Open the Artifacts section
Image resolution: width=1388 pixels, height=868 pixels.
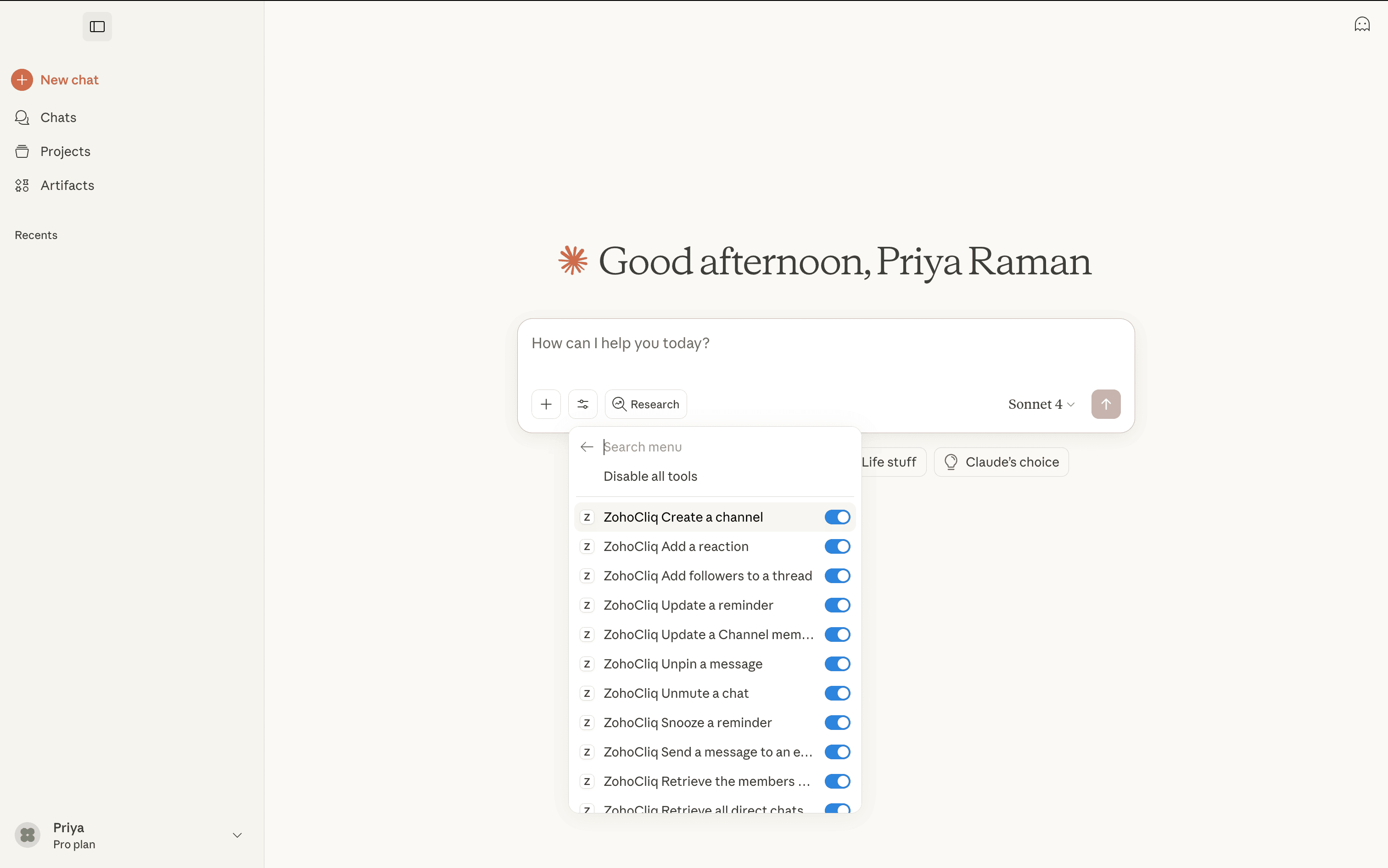tap(67, 185)
